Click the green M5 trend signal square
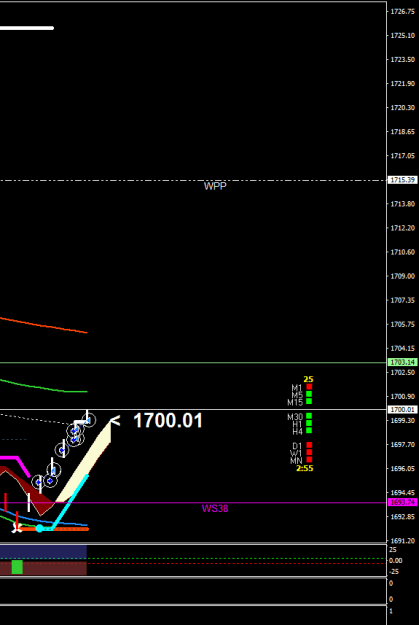 (309, 394)
